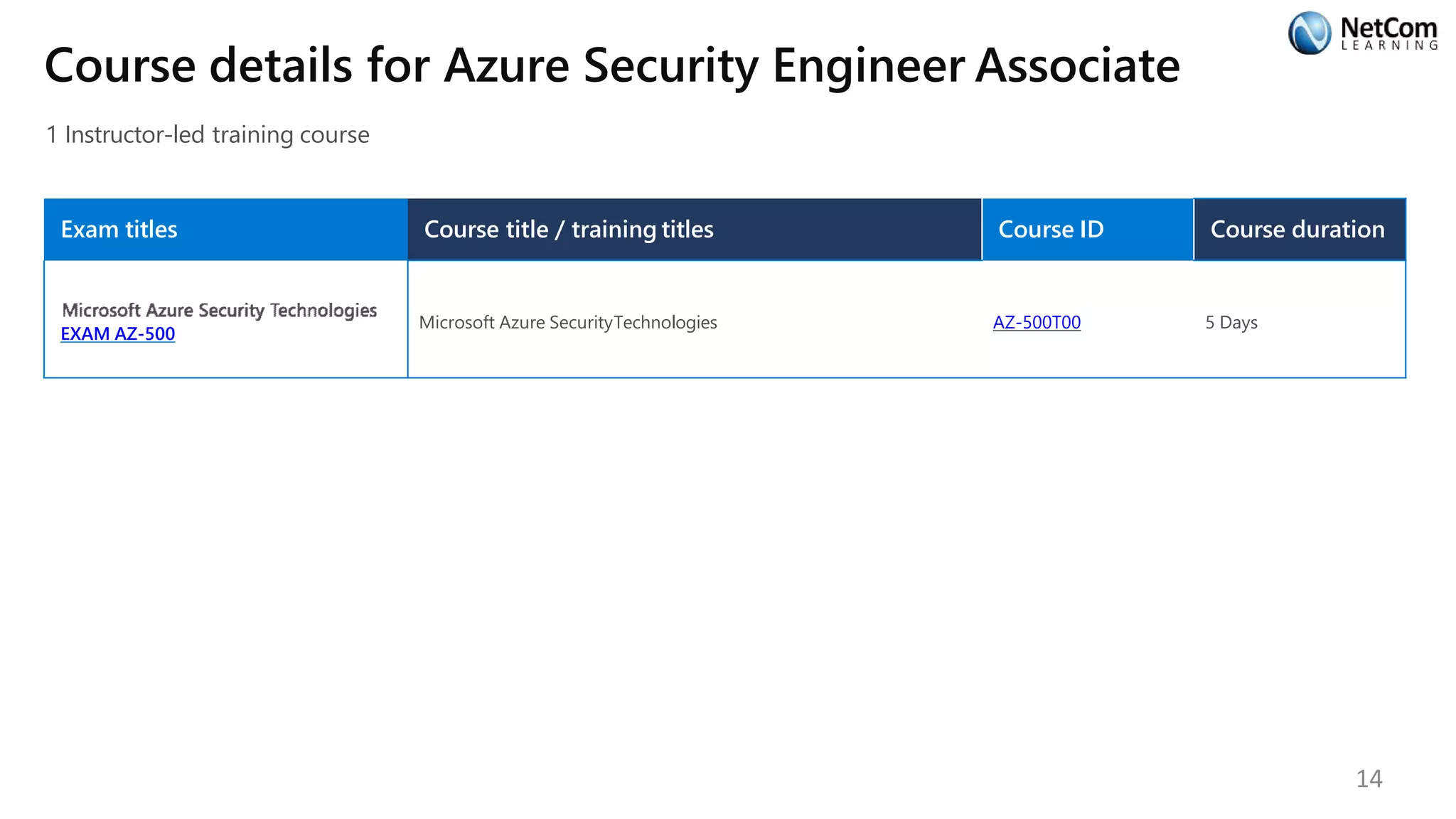The image size is (1456, 819).
Task: Click the '1 Instructor-led training course' subtitle
Action: point(208,134)
